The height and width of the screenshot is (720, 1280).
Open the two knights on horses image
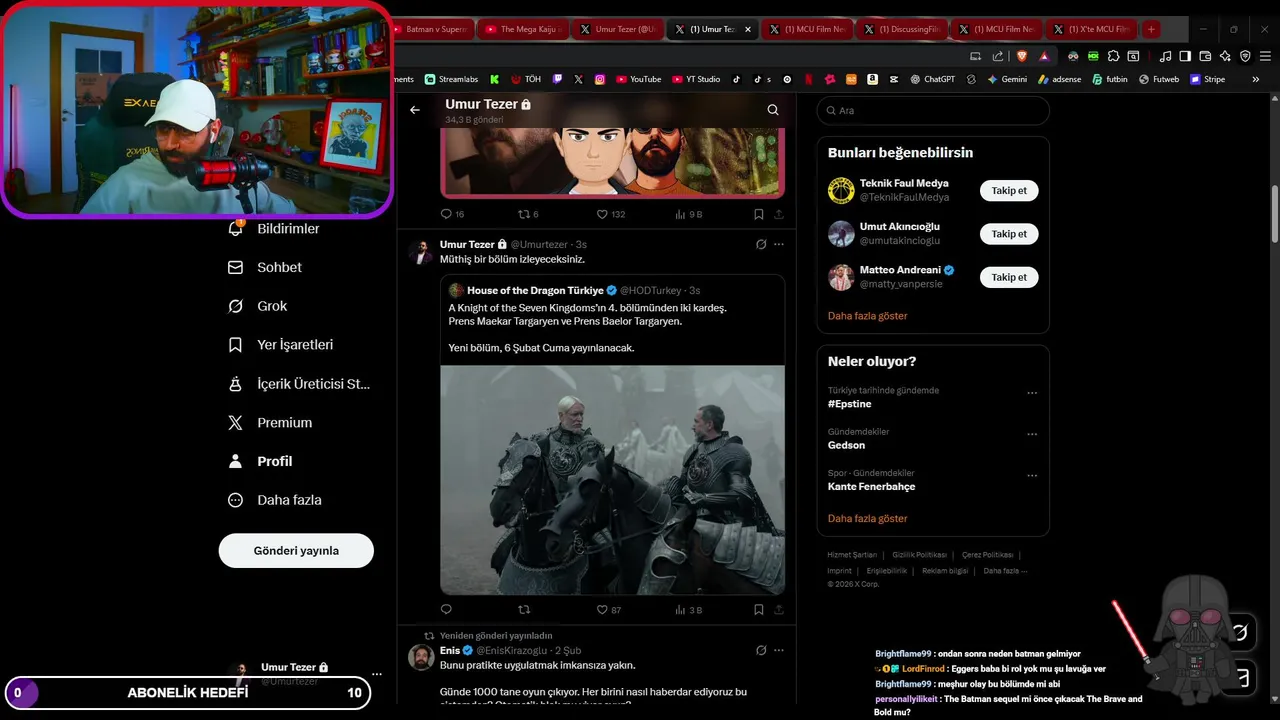[612, 480]
